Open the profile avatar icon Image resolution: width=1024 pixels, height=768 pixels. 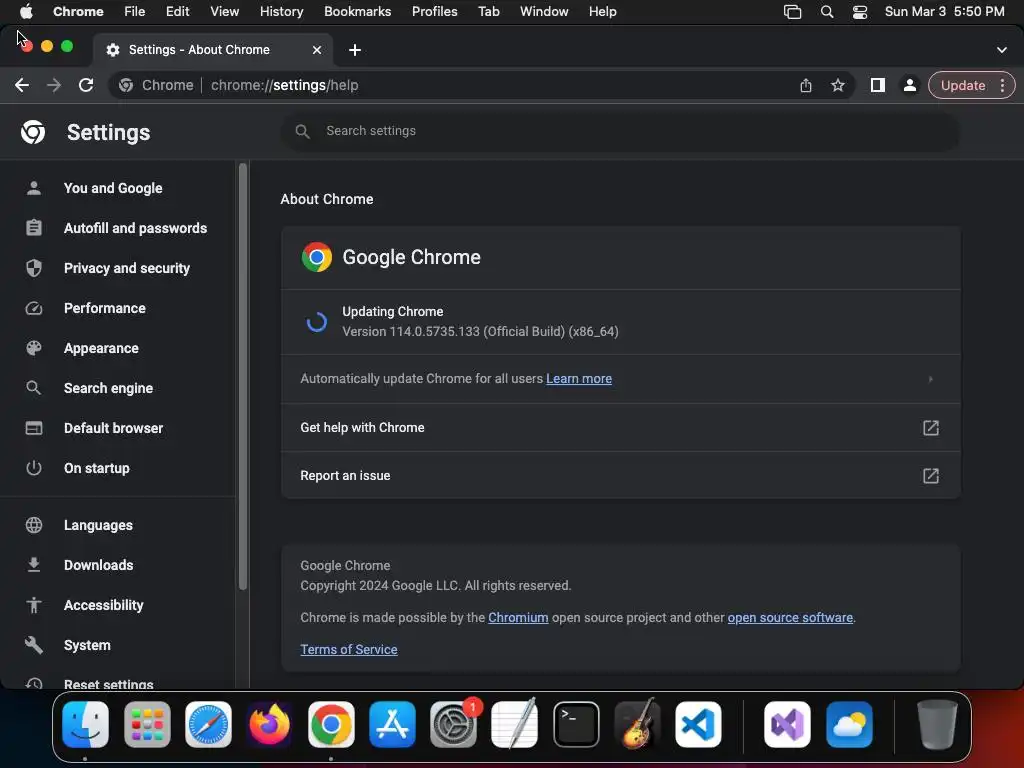(909, 86)
